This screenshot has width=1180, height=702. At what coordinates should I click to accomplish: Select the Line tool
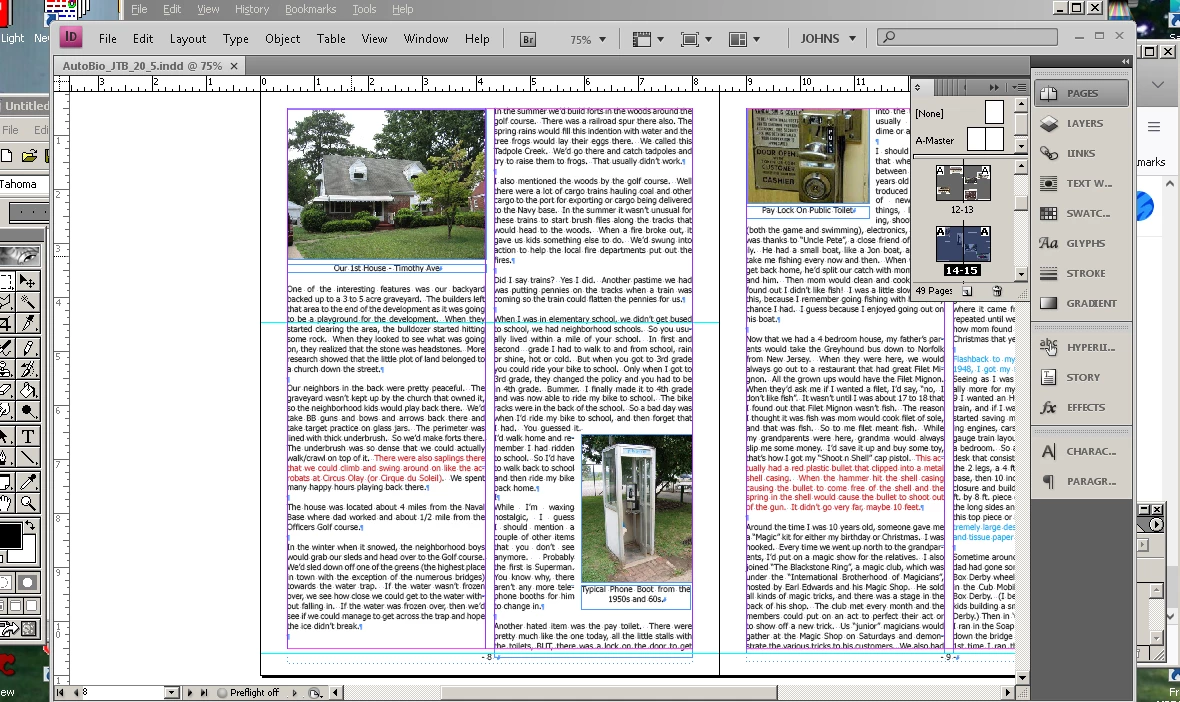pos(28,457)
